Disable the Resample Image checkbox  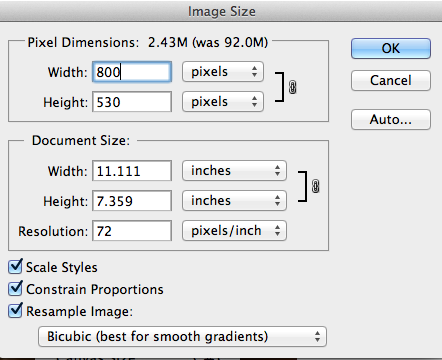(x=15, y=310)
